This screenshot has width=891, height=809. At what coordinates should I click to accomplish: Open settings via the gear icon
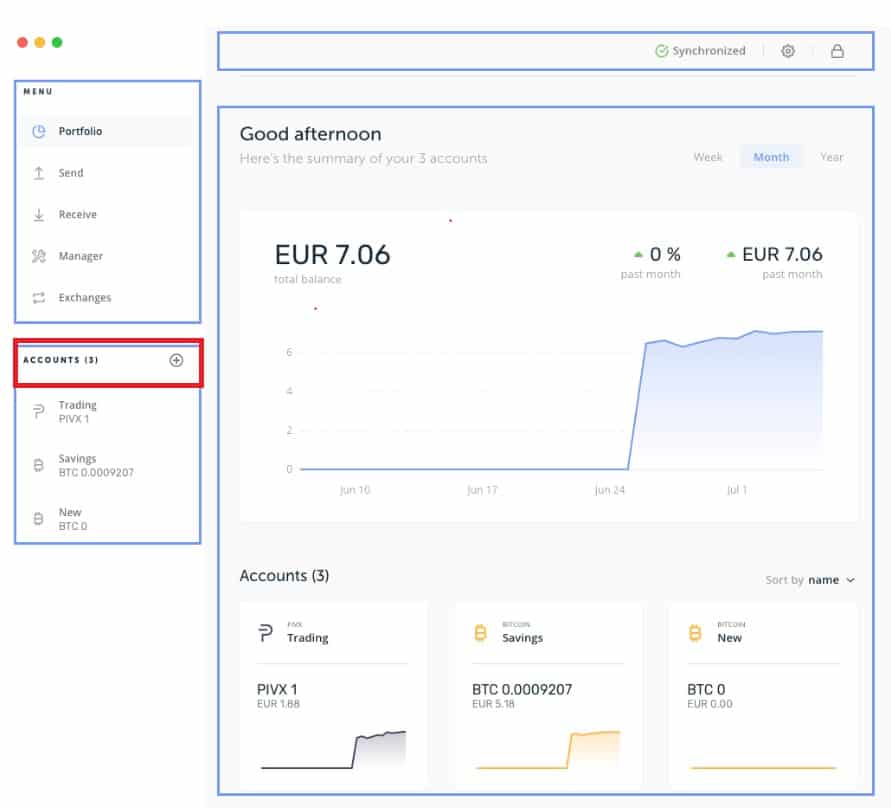pos(788,51)
